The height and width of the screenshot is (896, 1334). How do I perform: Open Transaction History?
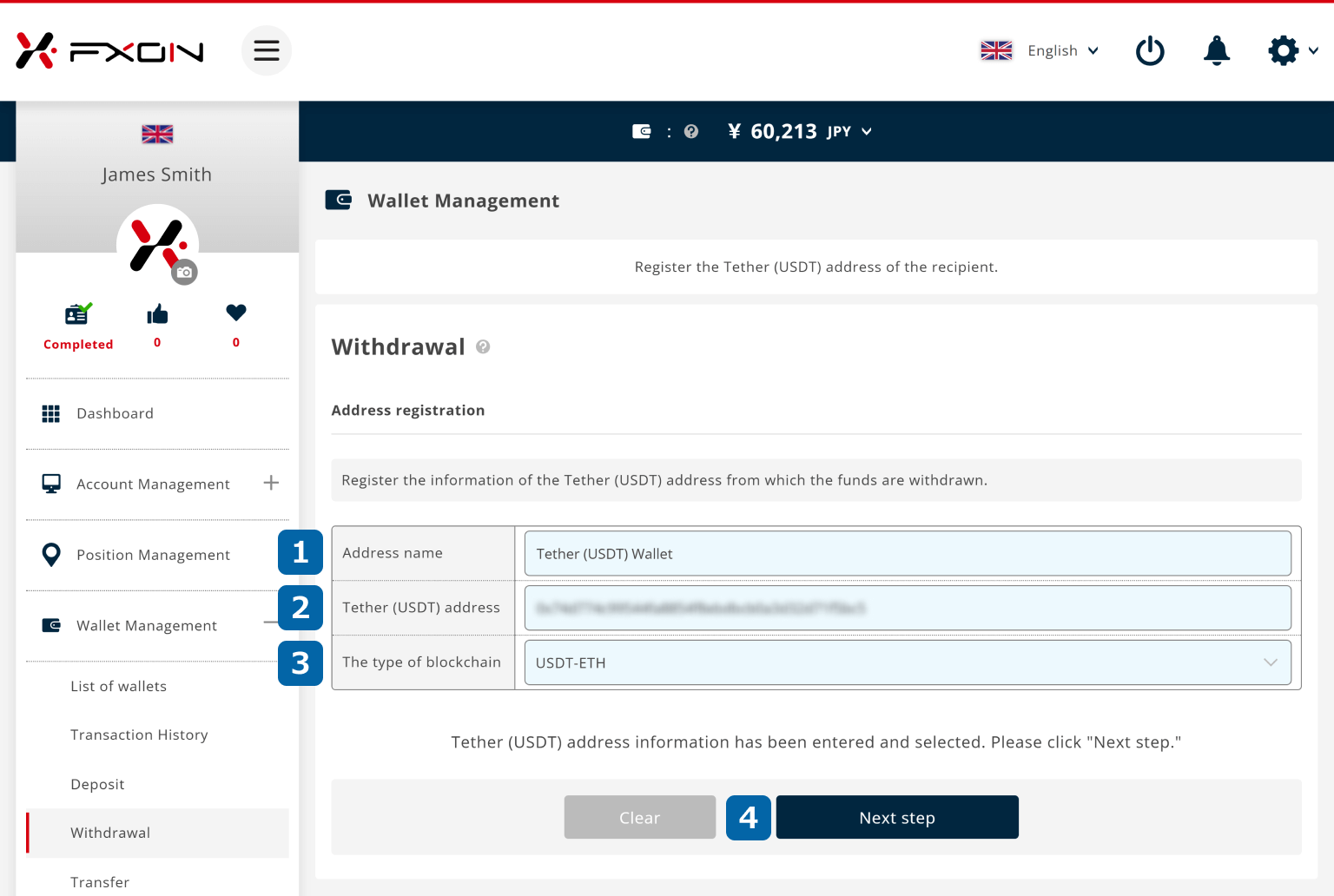click(139, 735)
